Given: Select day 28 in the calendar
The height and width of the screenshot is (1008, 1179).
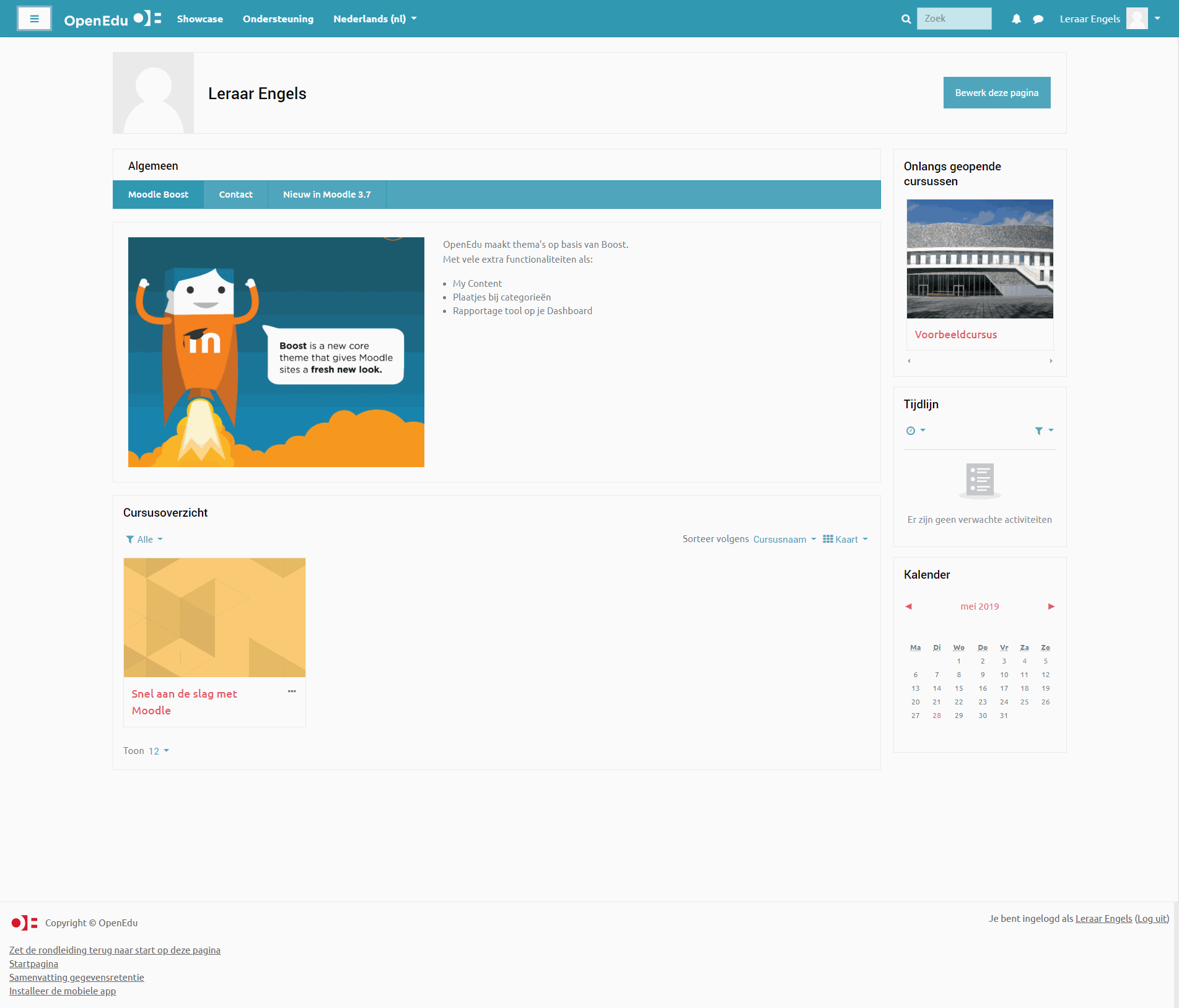Looking at the screenshot, I should coord(937,716).
